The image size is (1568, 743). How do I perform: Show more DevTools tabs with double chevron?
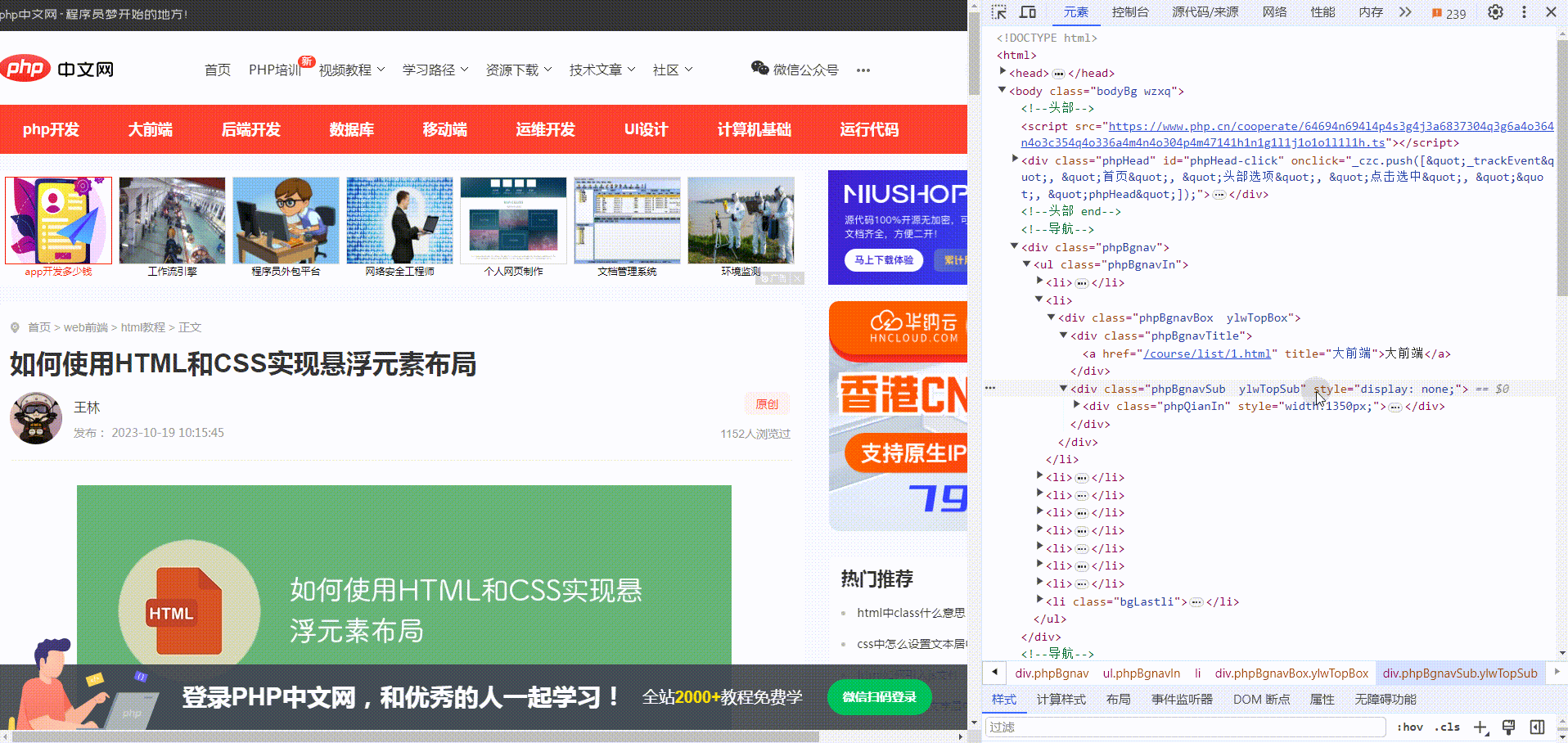tap(1405, 12)
